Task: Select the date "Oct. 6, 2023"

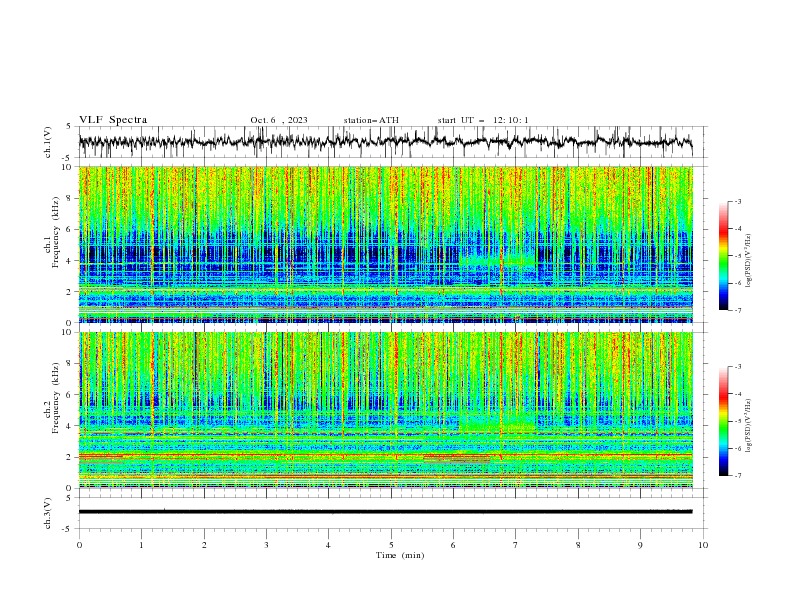Action: (279, 120)
